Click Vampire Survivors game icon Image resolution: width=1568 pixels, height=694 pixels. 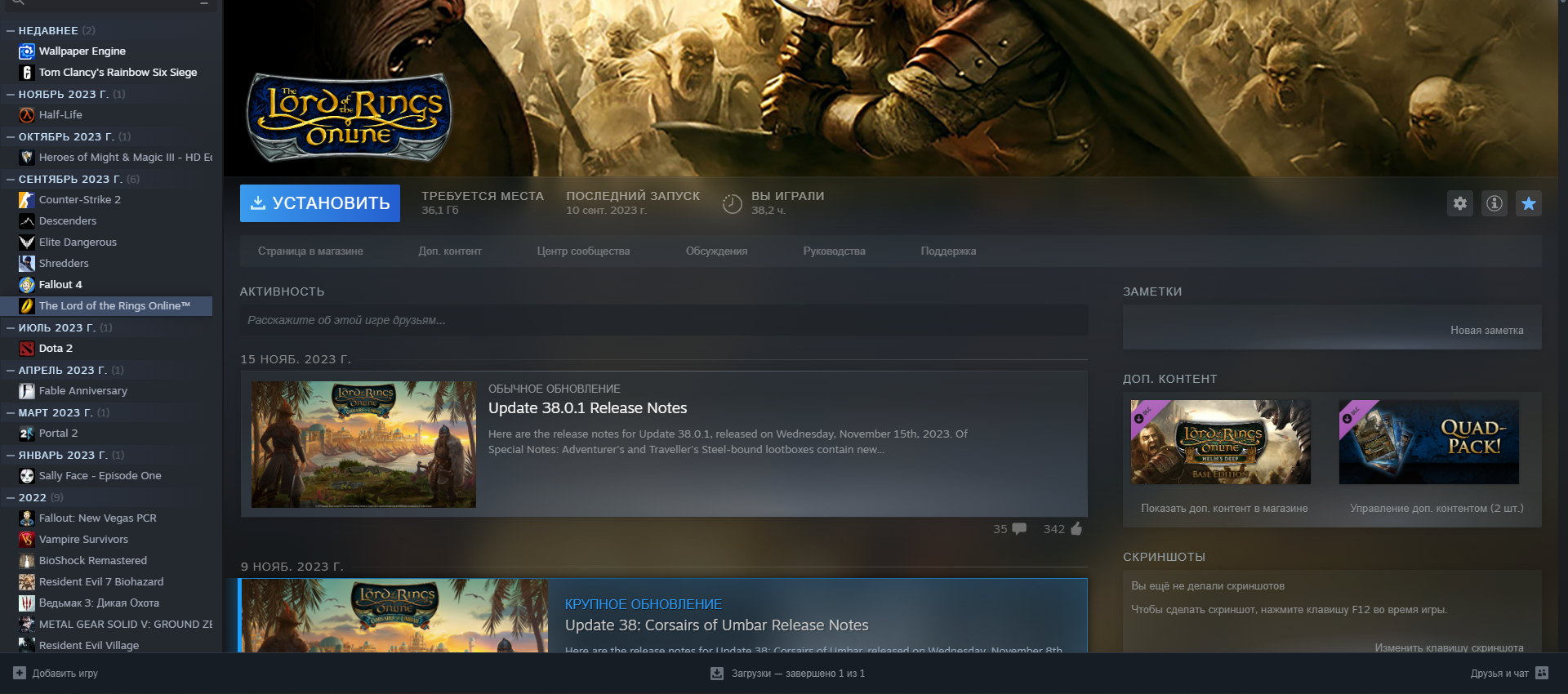click(27, 540)
